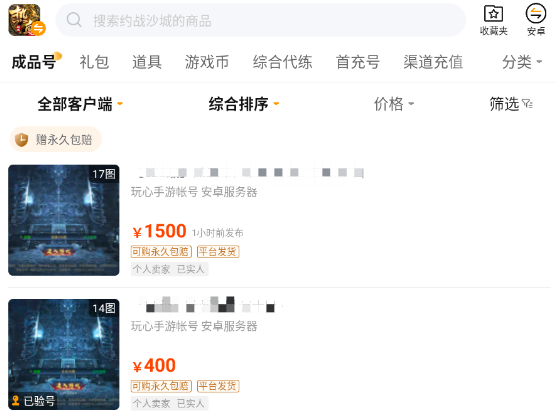Image resolution: width=557 pixels, height=413 pixels.
Task: Toggle the 价格 price sort
Action: [394, 104]
